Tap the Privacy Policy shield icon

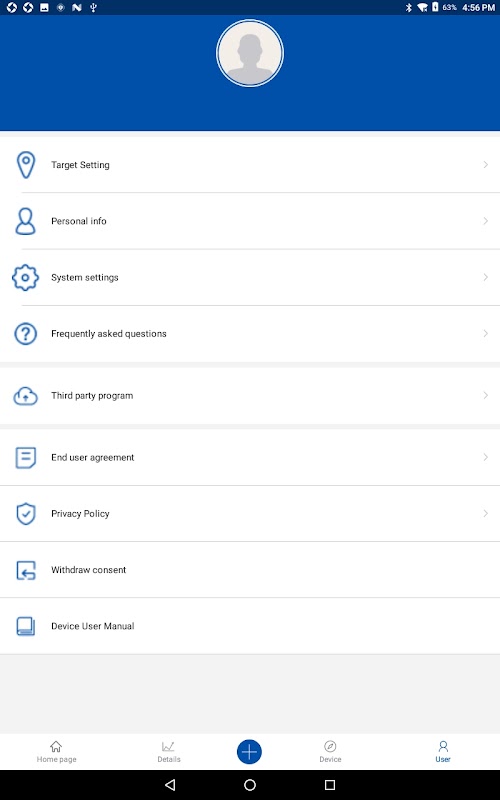[x=26, y=514]
